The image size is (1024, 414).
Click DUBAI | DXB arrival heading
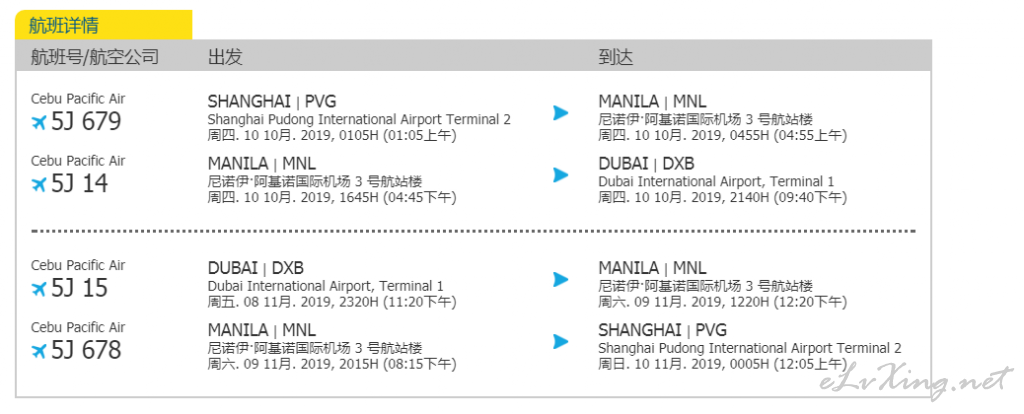tap(647, 163)
